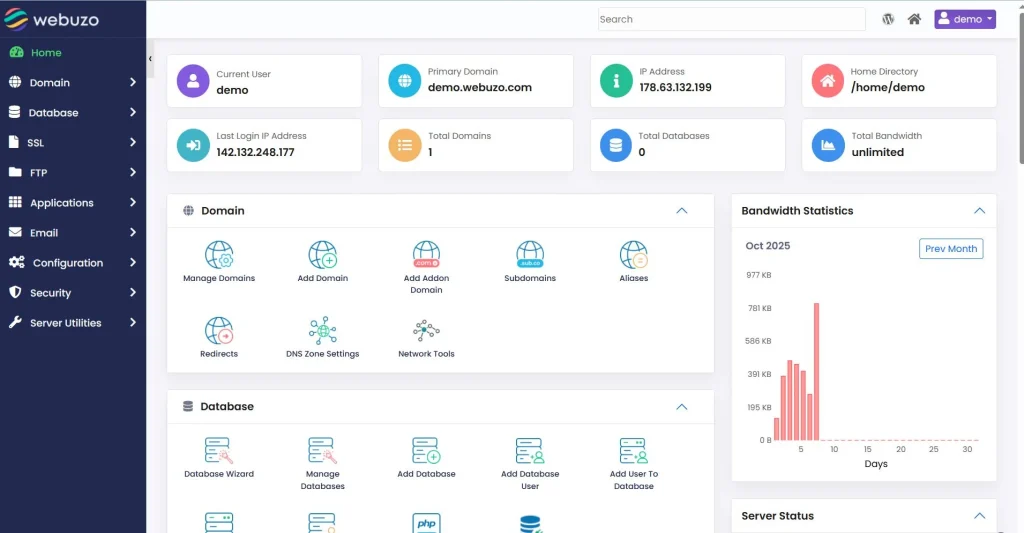Viewport: 1024px width, 533px height.
Task: Open the Manage Domains icon
Action: pos(219,255)
